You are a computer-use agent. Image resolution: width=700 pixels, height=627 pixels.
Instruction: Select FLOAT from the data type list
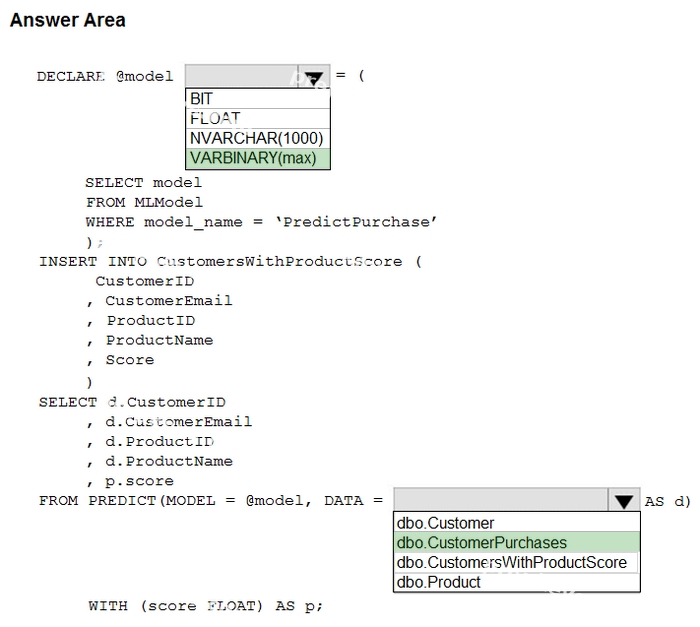coord(258,118)
